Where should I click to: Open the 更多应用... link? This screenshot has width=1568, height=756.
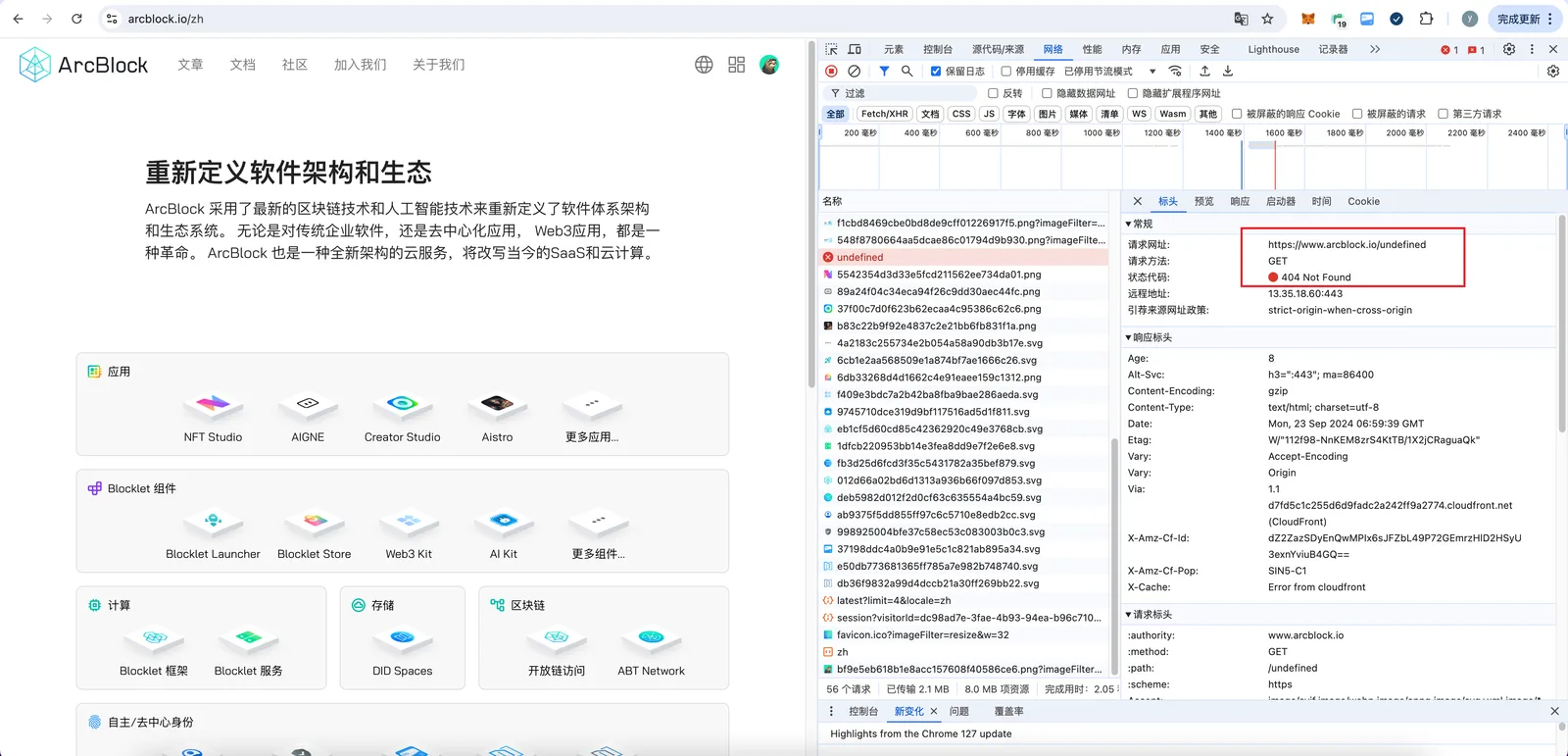pos(592,437)
